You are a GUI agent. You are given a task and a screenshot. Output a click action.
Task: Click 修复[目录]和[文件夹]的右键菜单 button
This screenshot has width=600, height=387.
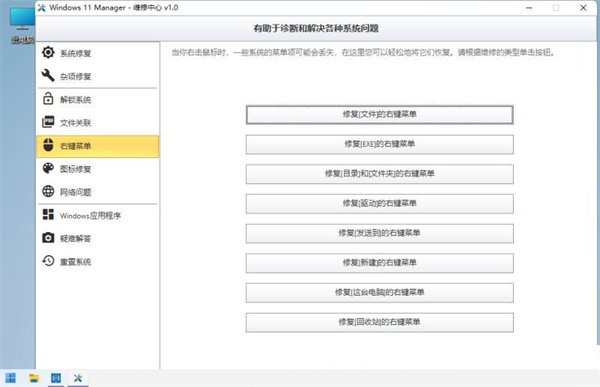coord(380,174)
